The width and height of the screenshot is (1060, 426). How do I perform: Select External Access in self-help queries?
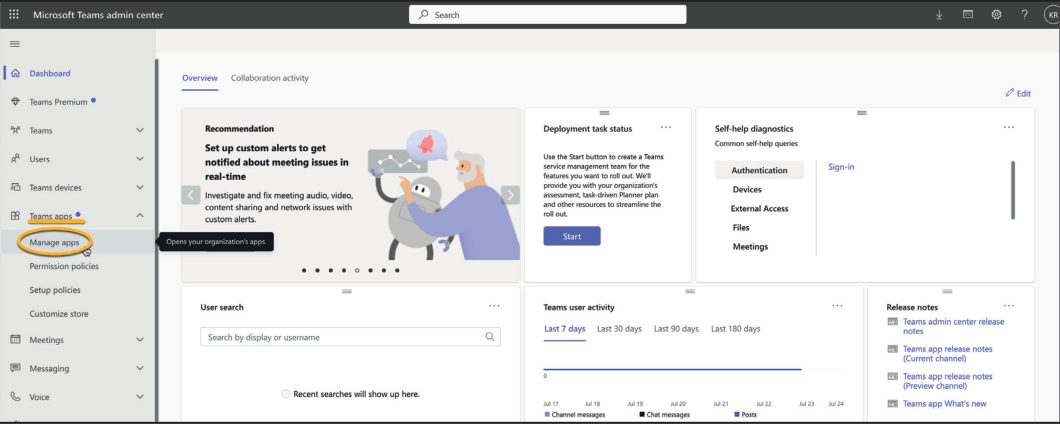759,208
